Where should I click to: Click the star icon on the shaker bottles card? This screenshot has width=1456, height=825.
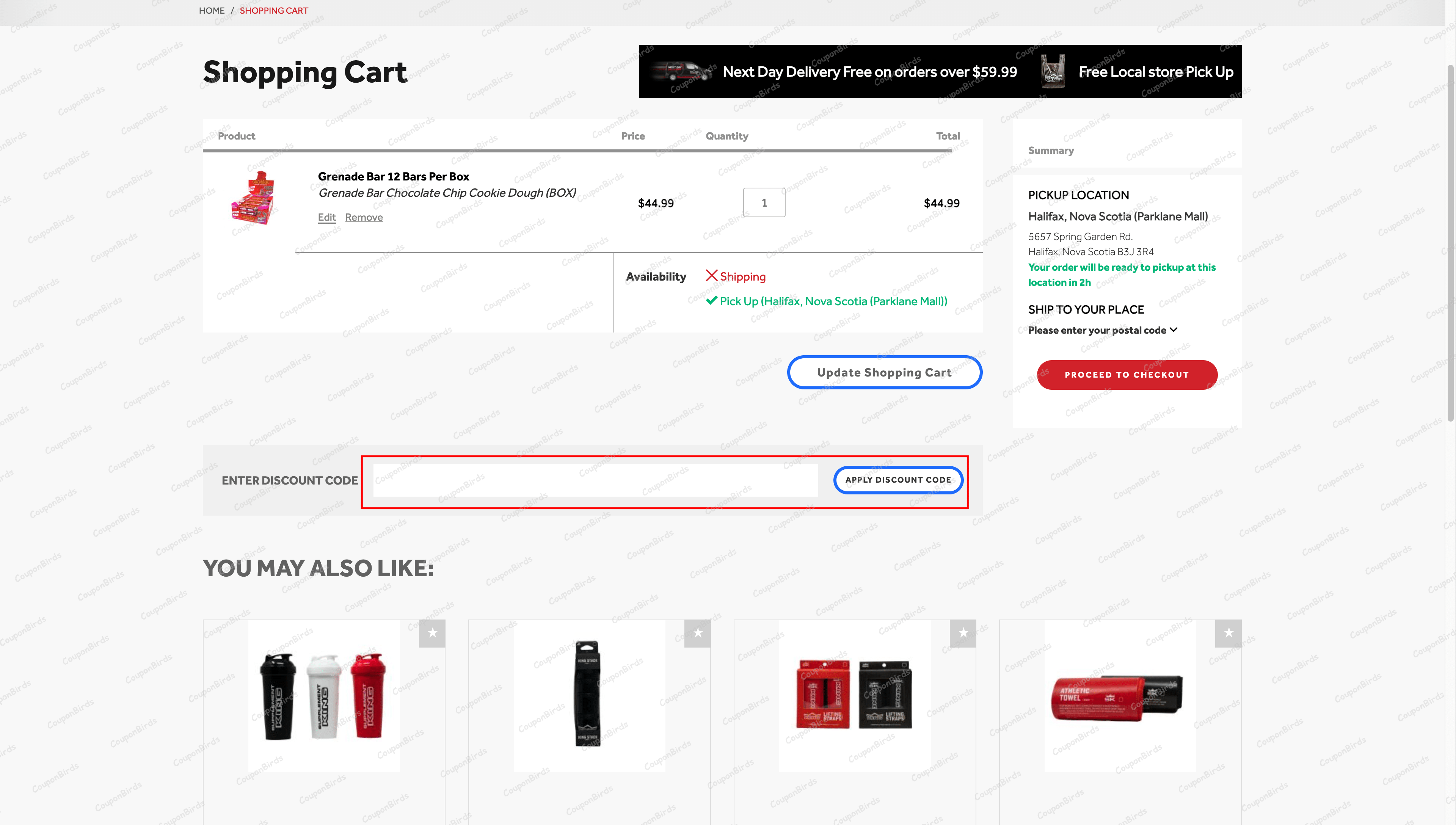433,633
